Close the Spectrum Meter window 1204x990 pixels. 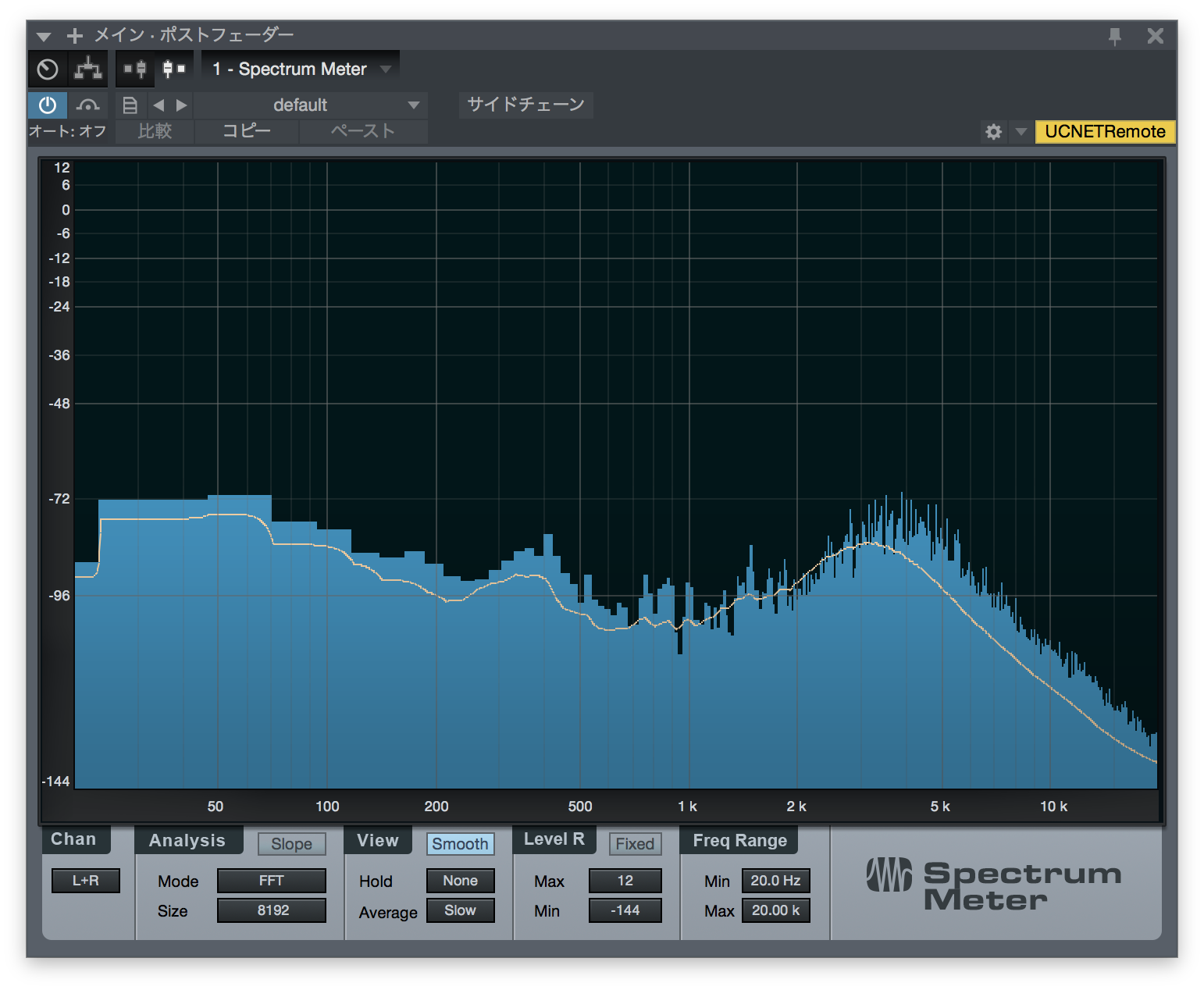(x=1156, y=36)
